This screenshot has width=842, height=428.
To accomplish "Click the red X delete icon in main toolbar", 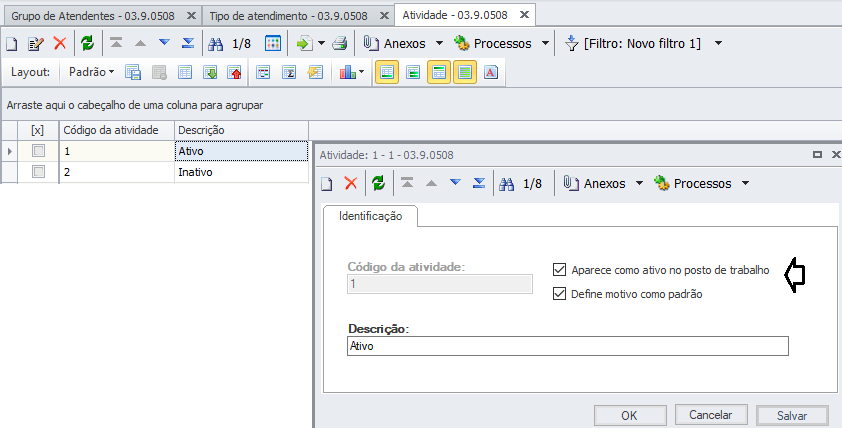I will tap(60, 43).
